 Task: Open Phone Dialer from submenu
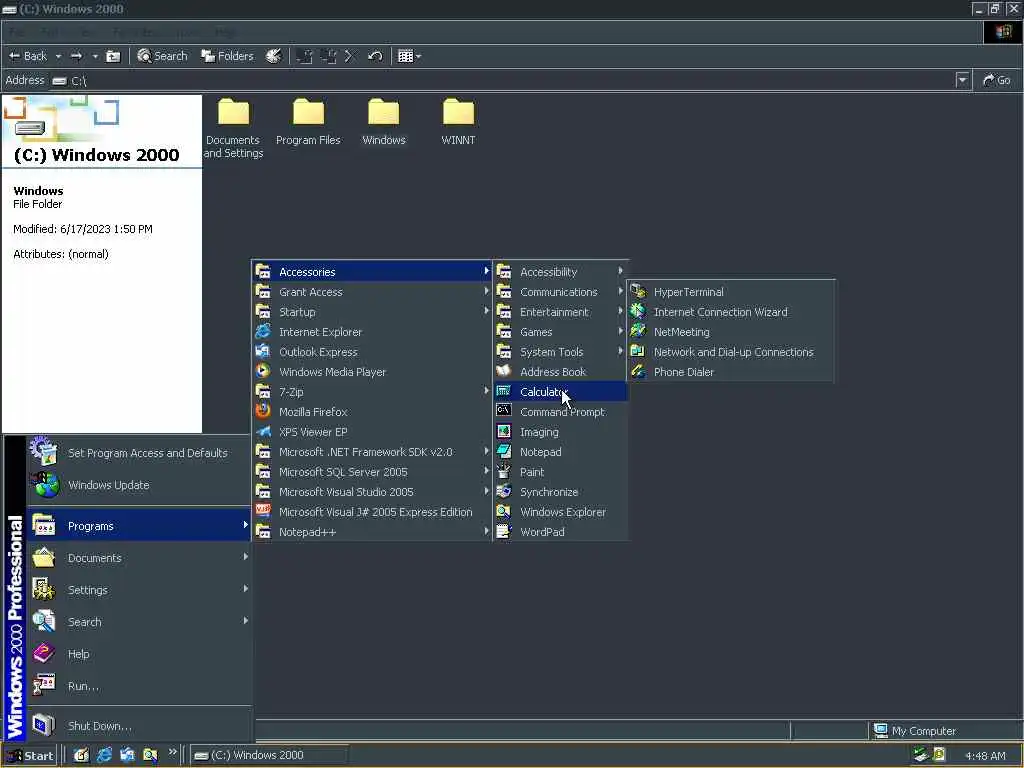[x=731, y=372]
